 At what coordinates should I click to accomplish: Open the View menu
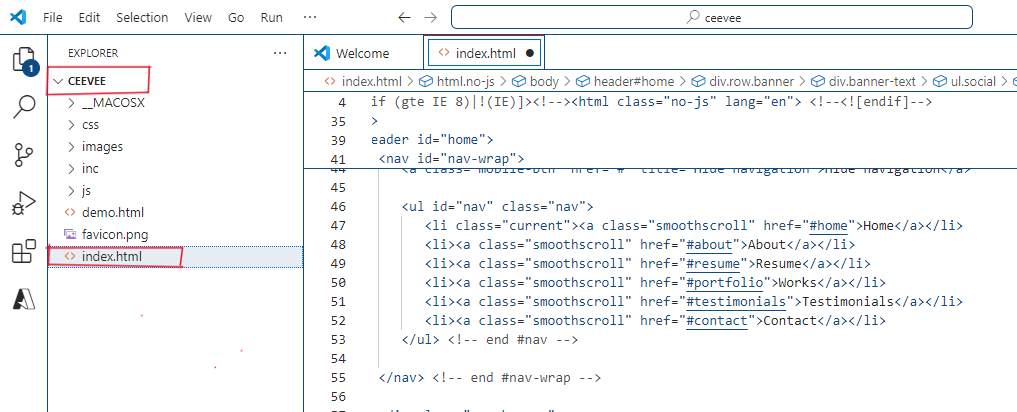click(198, 18)
